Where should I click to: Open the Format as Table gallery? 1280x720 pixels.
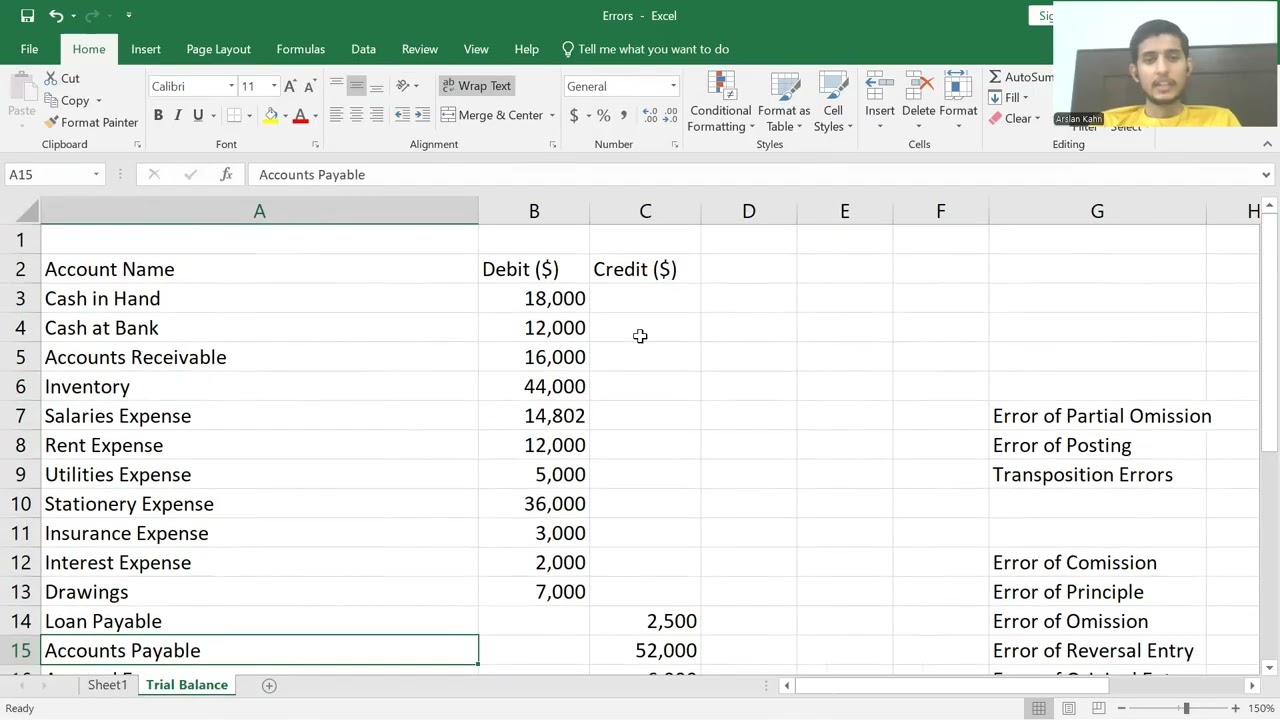[x=784, y=102]
